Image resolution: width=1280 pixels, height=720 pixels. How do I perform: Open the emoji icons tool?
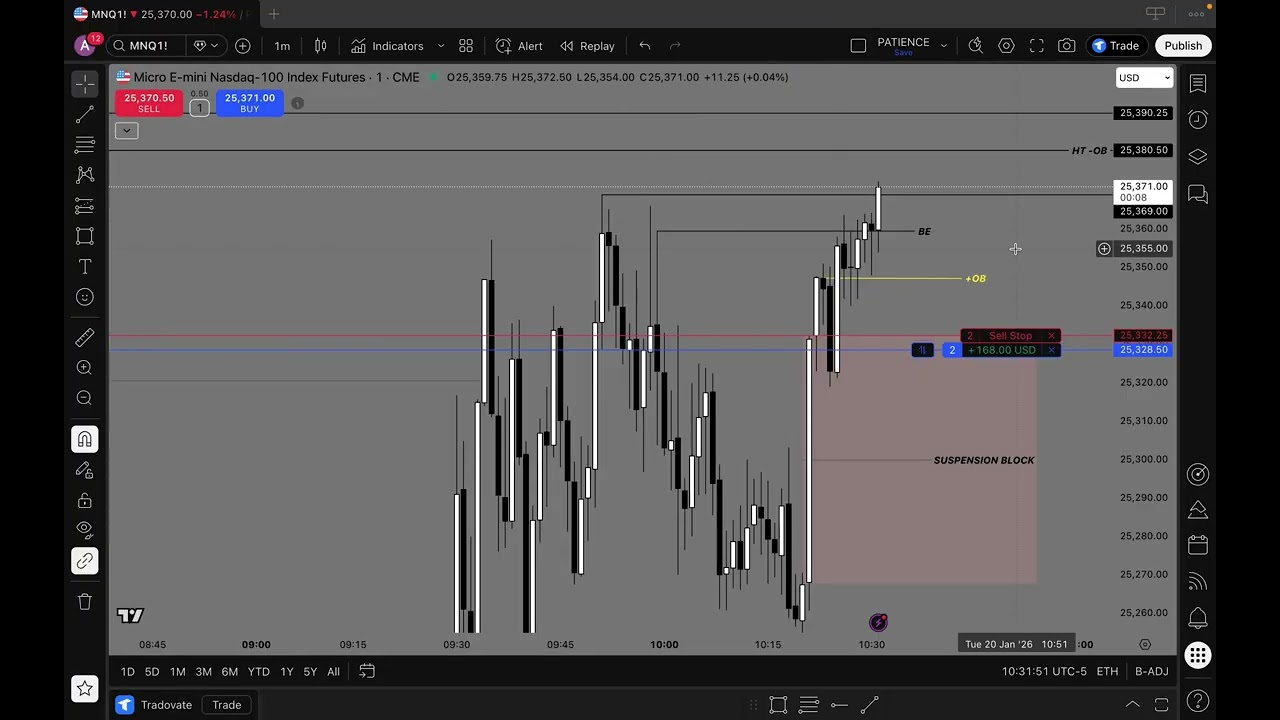tap(85, 297)
